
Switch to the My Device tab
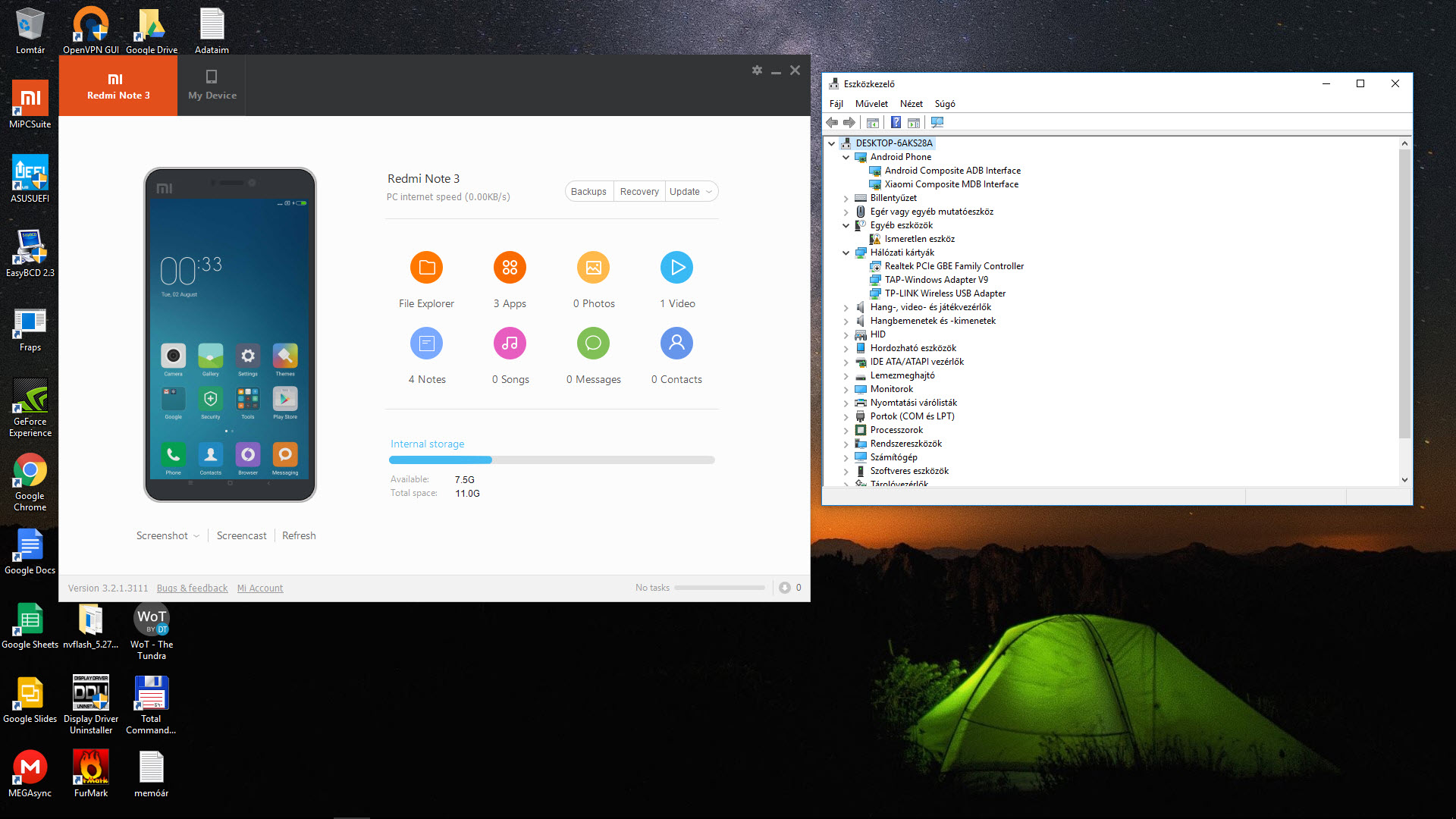(x=212, y=86)
